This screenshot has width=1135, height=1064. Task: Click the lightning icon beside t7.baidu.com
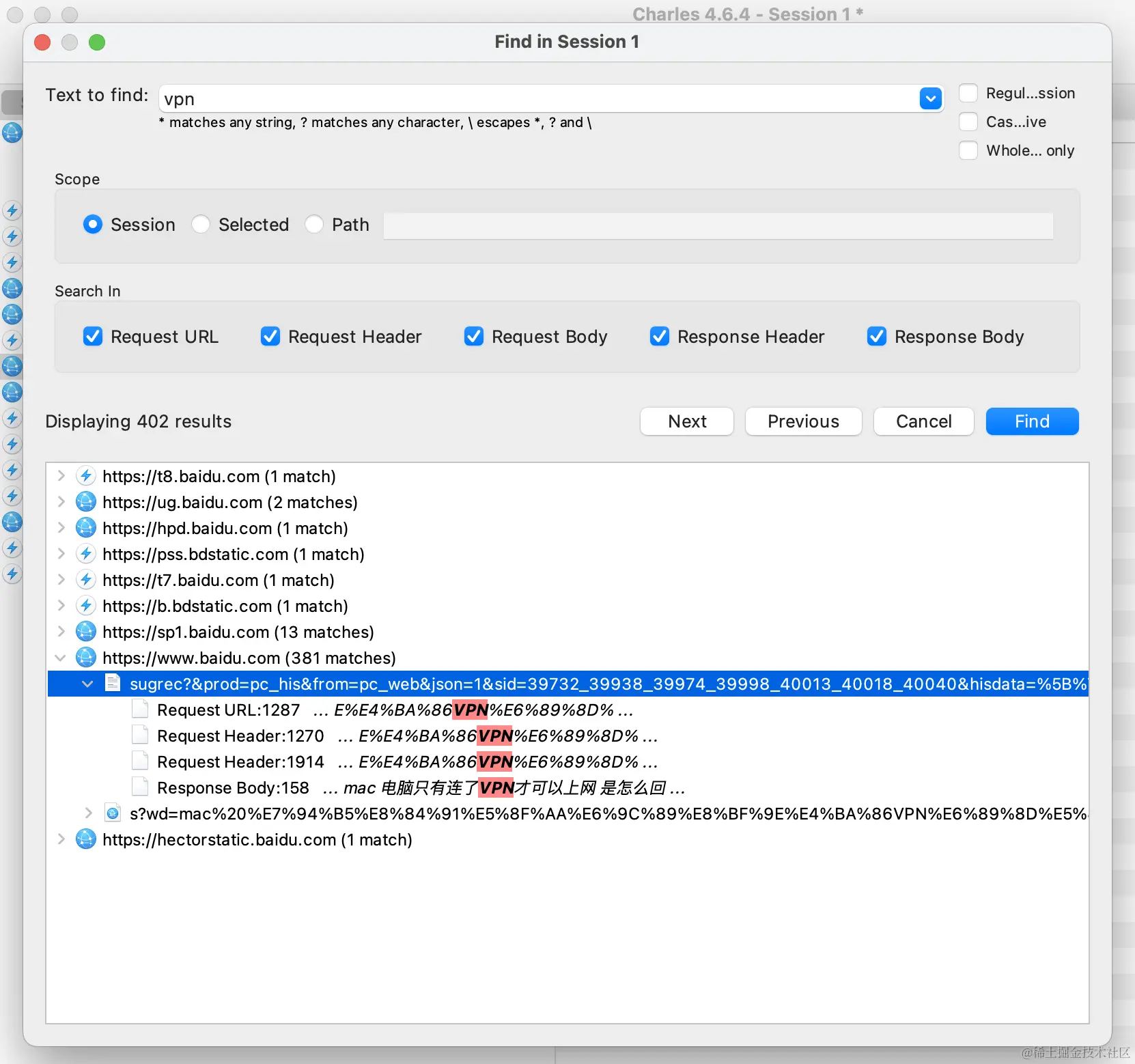[x=85, y=580]
